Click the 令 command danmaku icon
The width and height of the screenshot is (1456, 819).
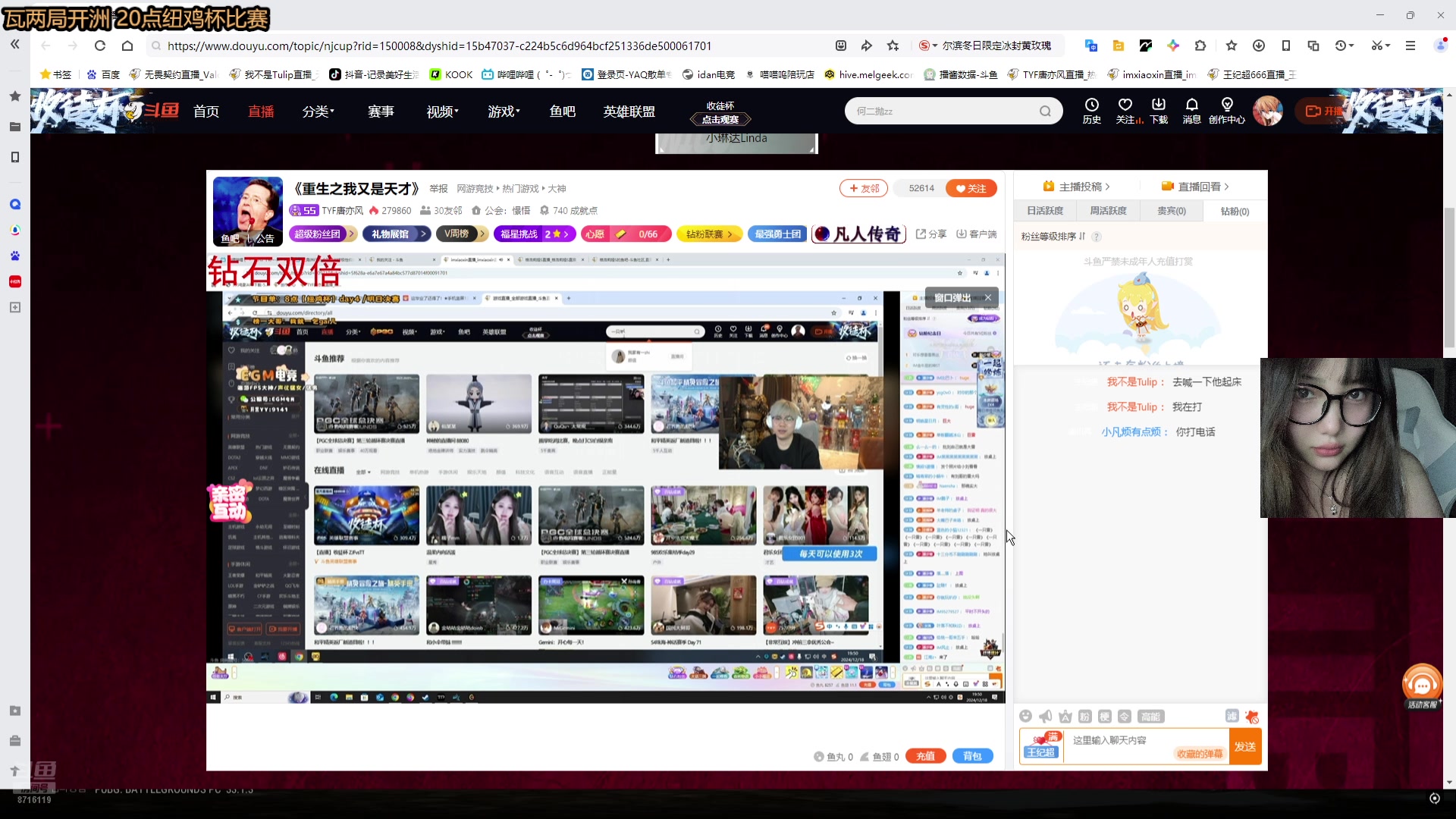point(1124,716)
